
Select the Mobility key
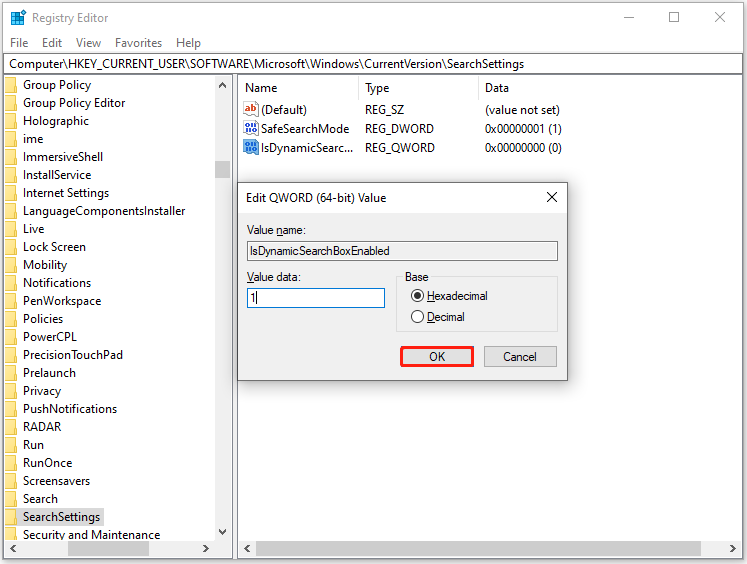pos(45,265)
